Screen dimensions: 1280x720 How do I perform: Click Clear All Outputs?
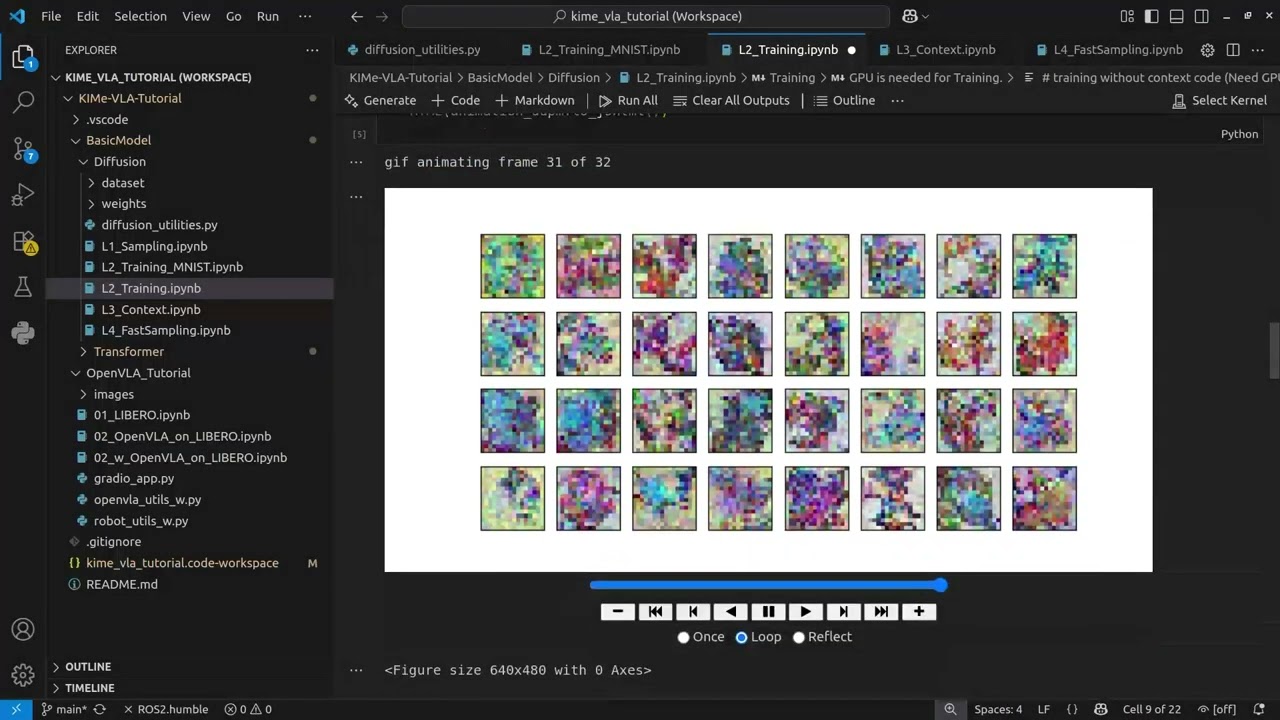[731, 100]
